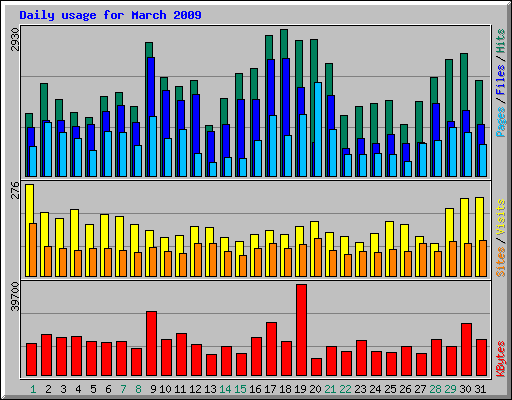This screenshot has width=512, height=400.
Task: Click the orange Sites bar for day 20
Action: [x=318, y=257]
